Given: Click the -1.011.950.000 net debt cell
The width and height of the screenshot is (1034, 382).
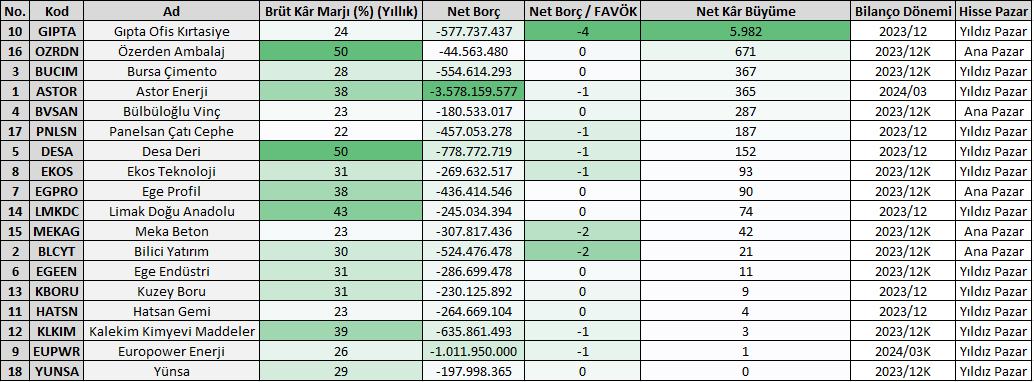Looking at the screenshot, I should [473, 351].
